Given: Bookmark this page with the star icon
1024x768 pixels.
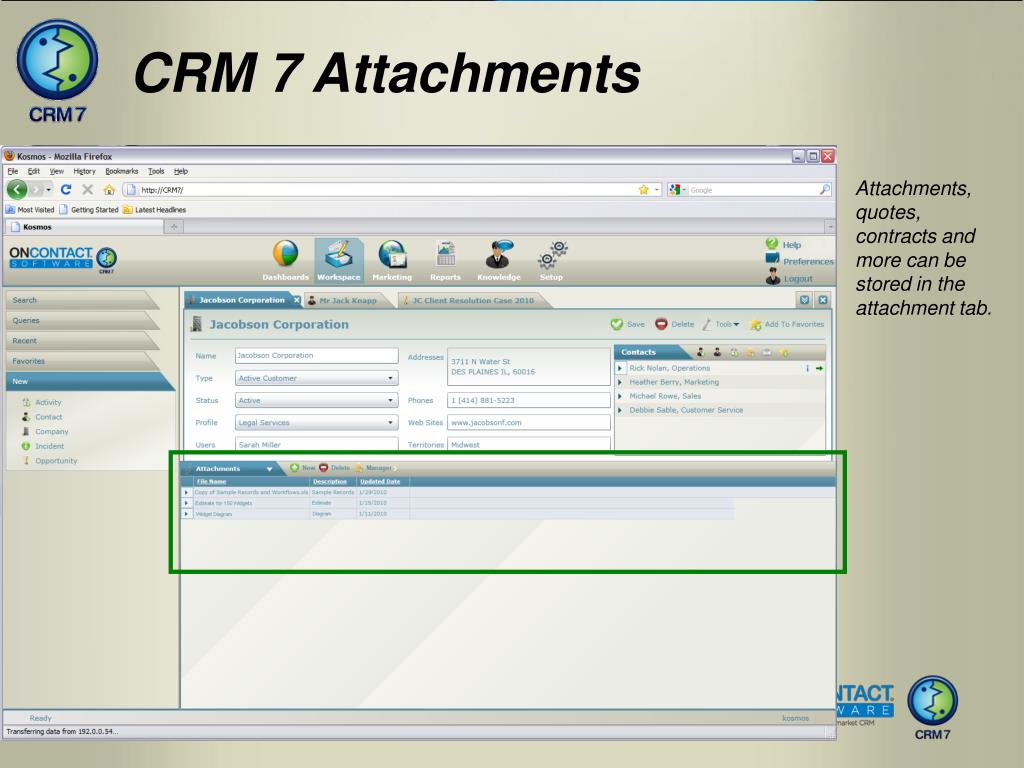Looking at the screenshot, I should pyautogui.click(x=643, y=189).
